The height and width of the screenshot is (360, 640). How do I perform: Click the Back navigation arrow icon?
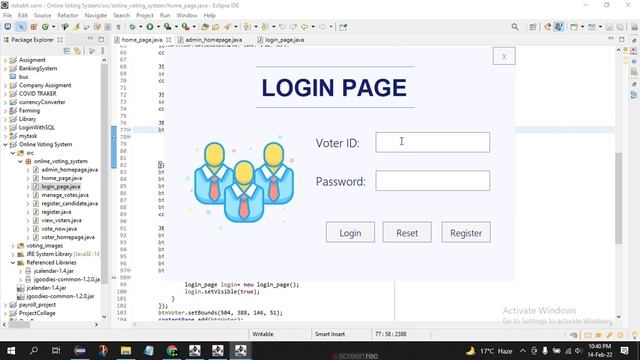(x=304, y=27)
